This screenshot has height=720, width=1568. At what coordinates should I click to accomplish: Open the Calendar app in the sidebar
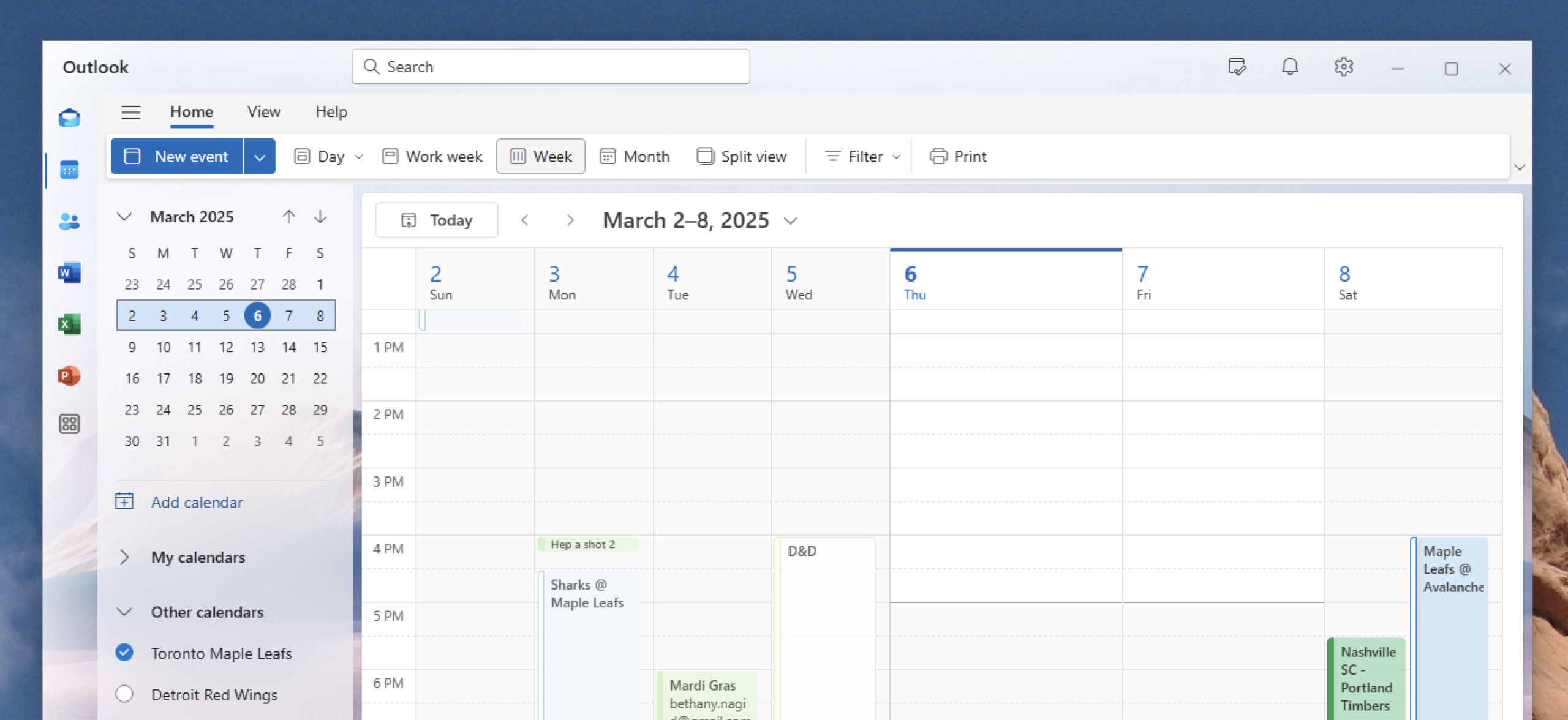click(69, 170)
